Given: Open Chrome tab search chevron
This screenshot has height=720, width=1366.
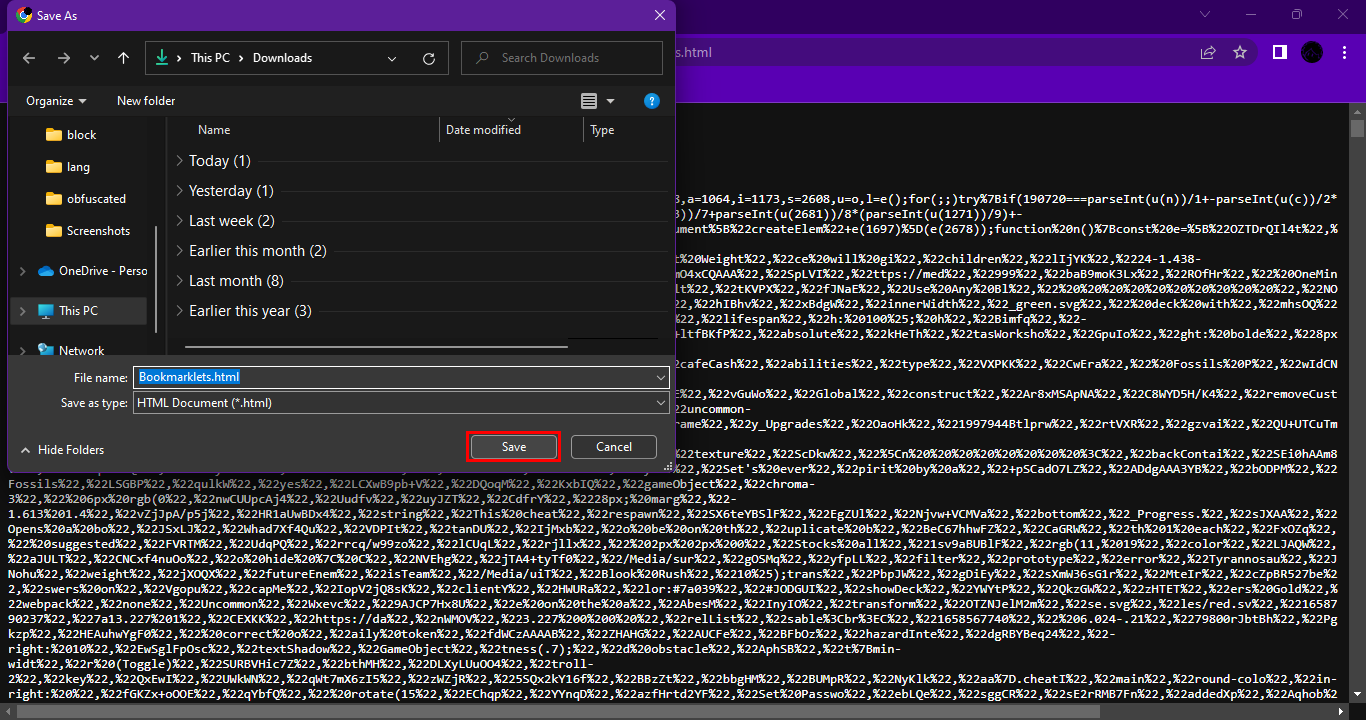Looking at the screenshot, I should (1205, 15).
